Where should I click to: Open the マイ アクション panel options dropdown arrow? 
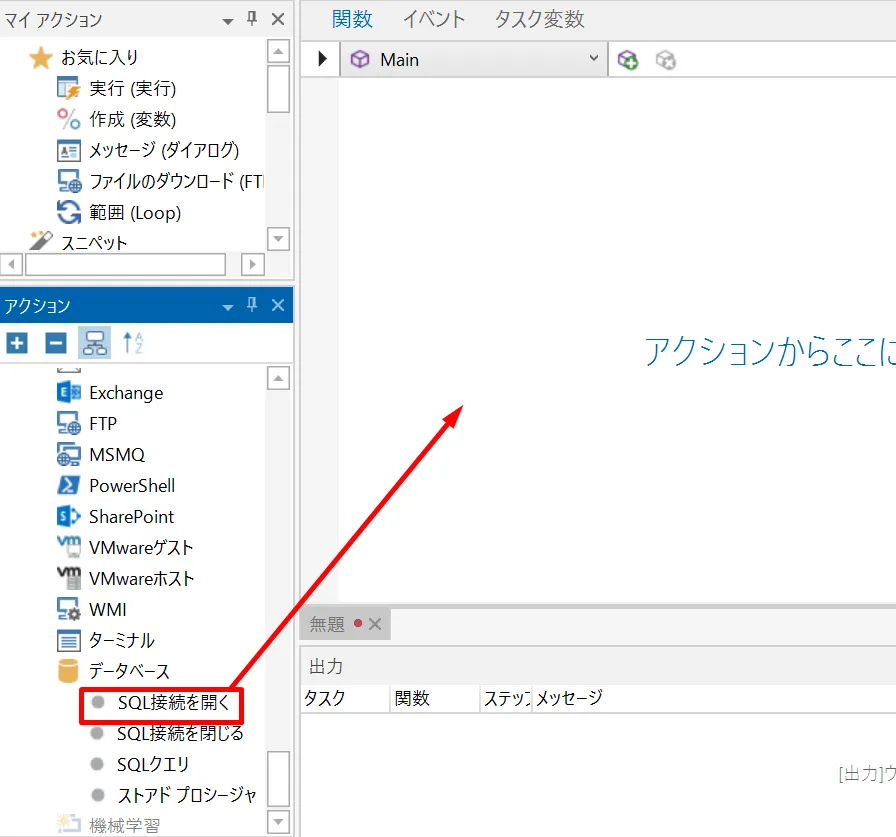(x=227, y=20)
